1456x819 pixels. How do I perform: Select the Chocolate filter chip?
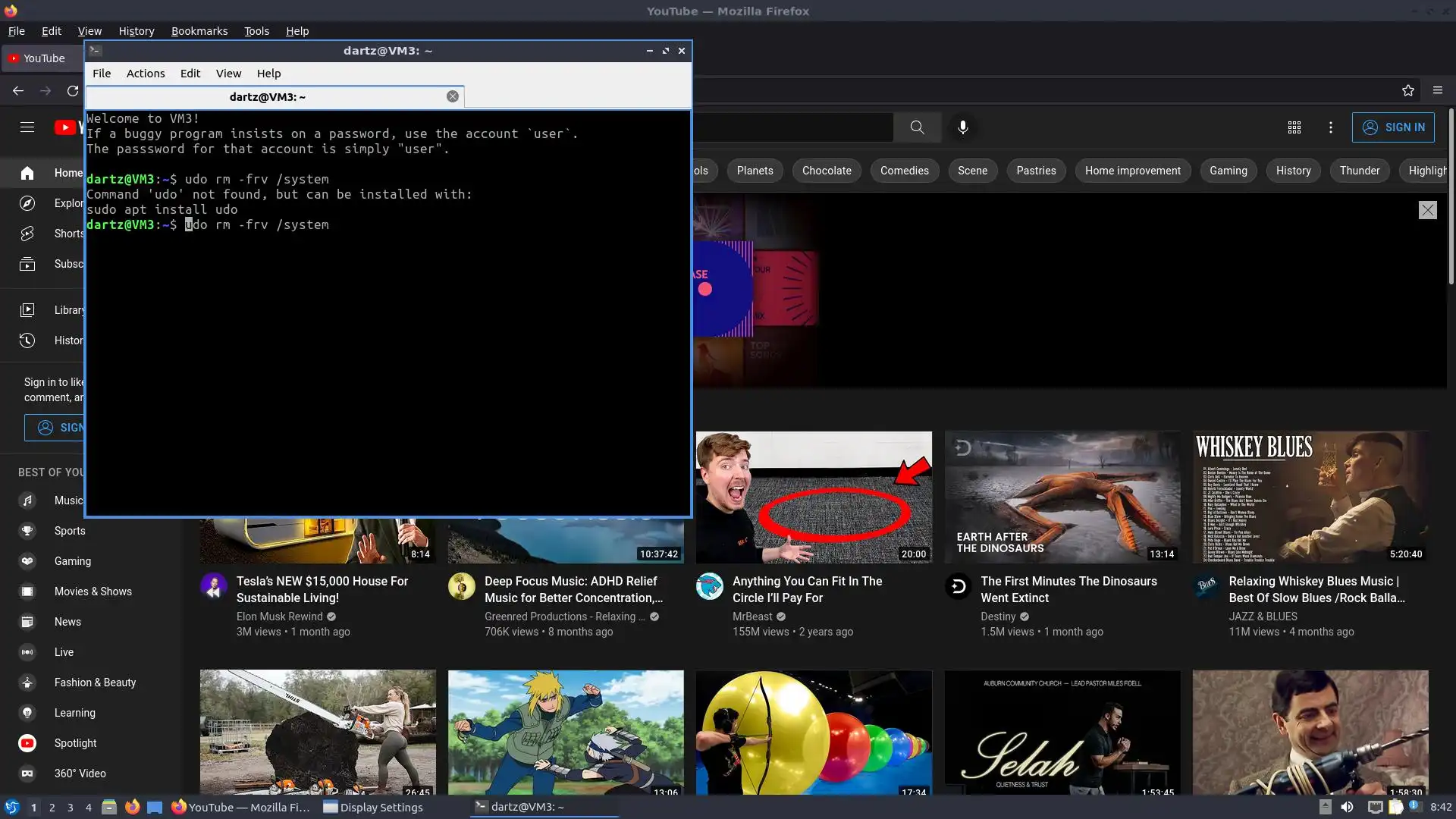[827, 171]
